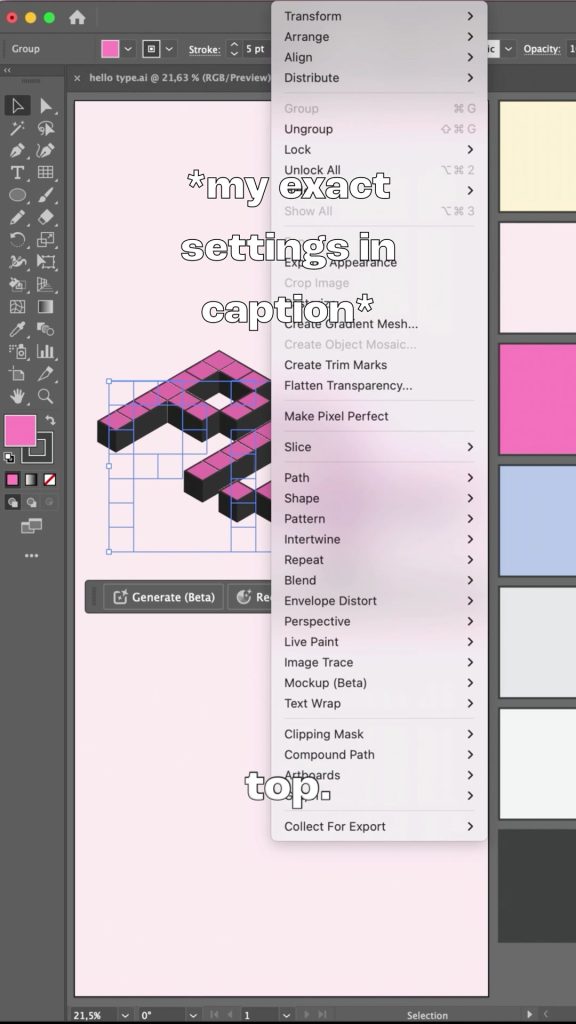576x1024 pixels.
Task: Select the Paintbrush tool
Action: click(x=45, y=195)
